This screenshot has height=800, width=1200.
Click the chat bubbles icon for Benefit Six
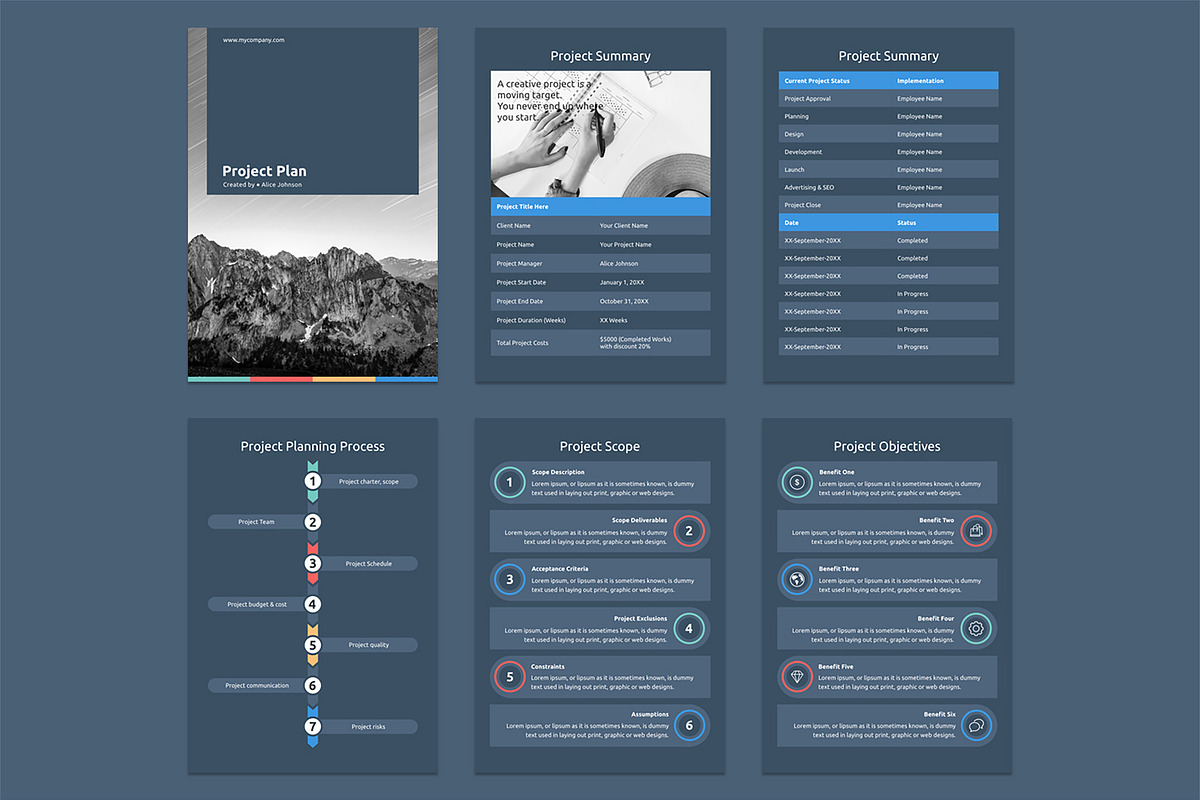[x=978, y=726]
